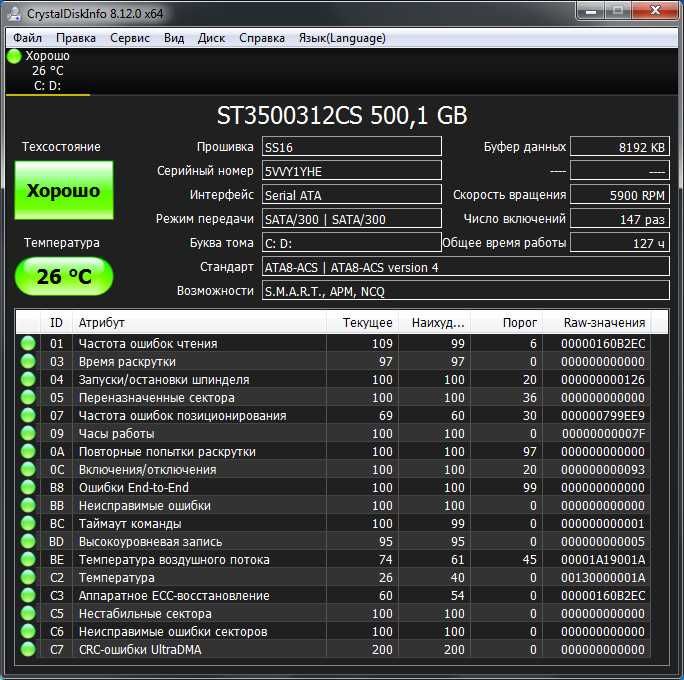Click the serial number field 5VVY1YHE
684x680 pixels.
pyautogui.click(x=352, y=171)
